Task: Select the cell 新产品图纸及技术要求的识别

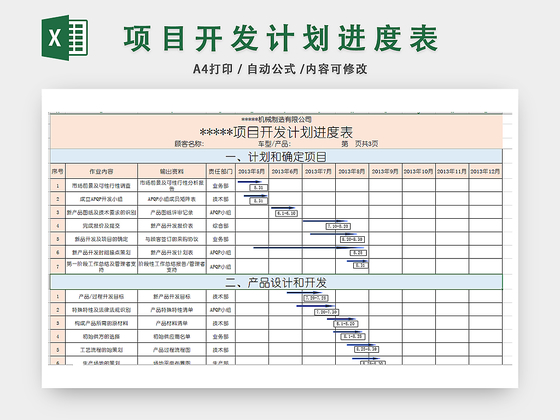Action: [101, 212]
